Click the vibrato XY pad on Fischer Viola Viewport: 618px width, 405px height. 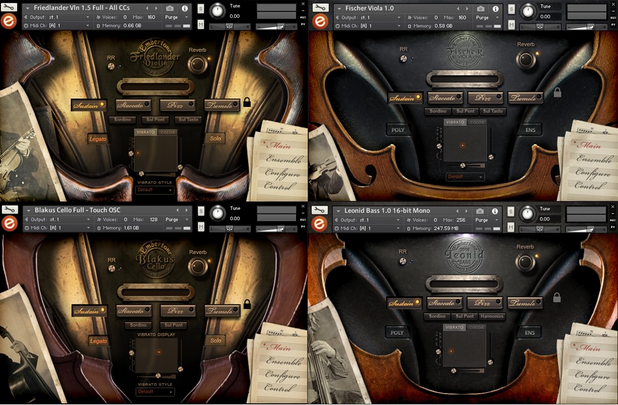click(465, 143)
